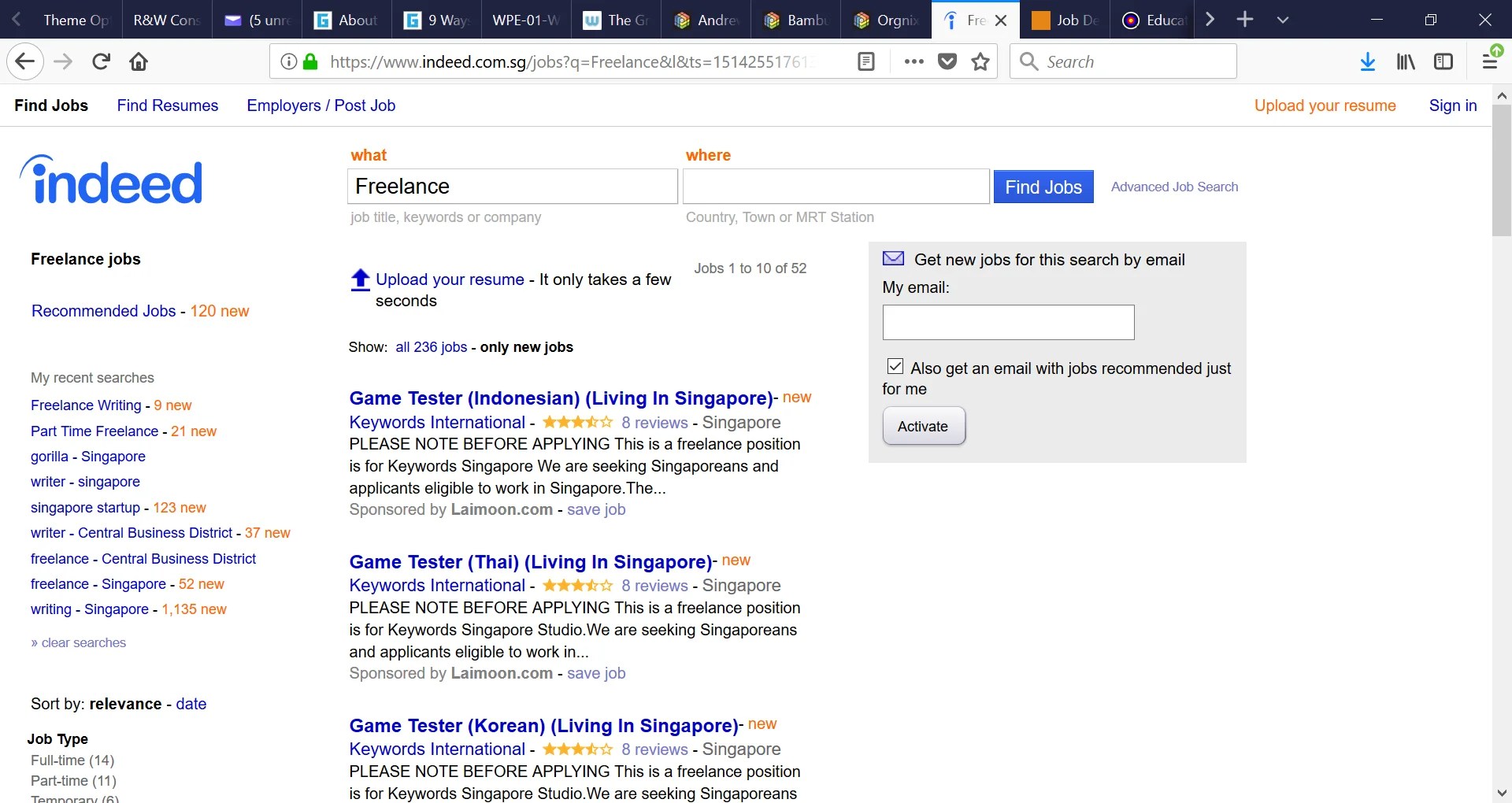1512x803 pixels.
Task: Toggle Reader View for this page
Action: [866, 61]
